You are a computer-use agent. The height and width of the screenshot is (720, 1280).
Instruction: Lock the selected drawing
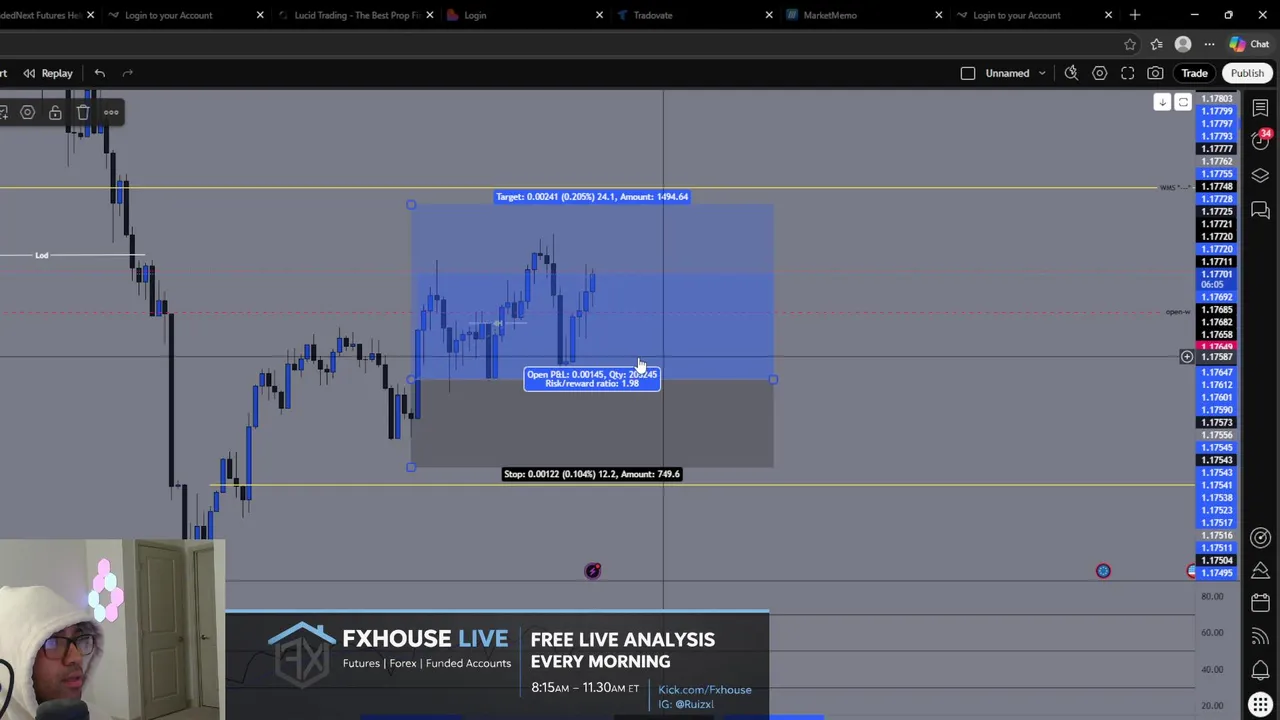pos(55,113)
